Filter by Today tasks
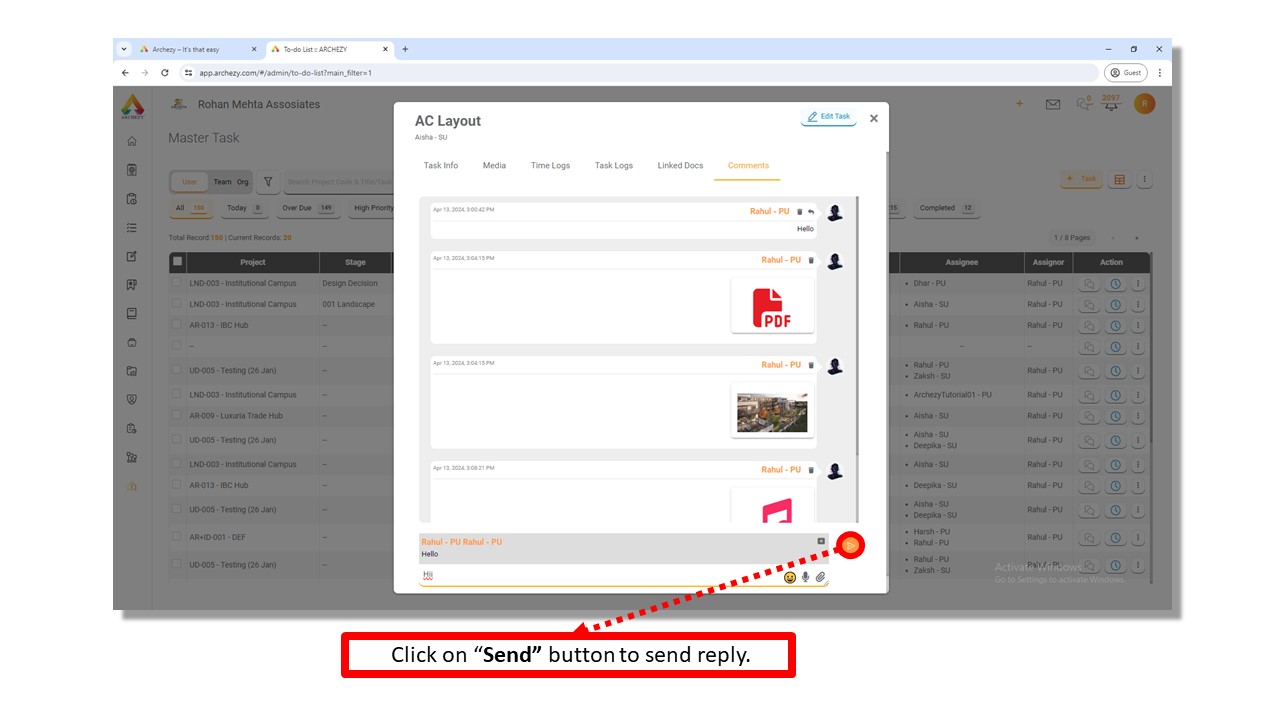This screenshot has width=1280, height=720. point(243,208)
